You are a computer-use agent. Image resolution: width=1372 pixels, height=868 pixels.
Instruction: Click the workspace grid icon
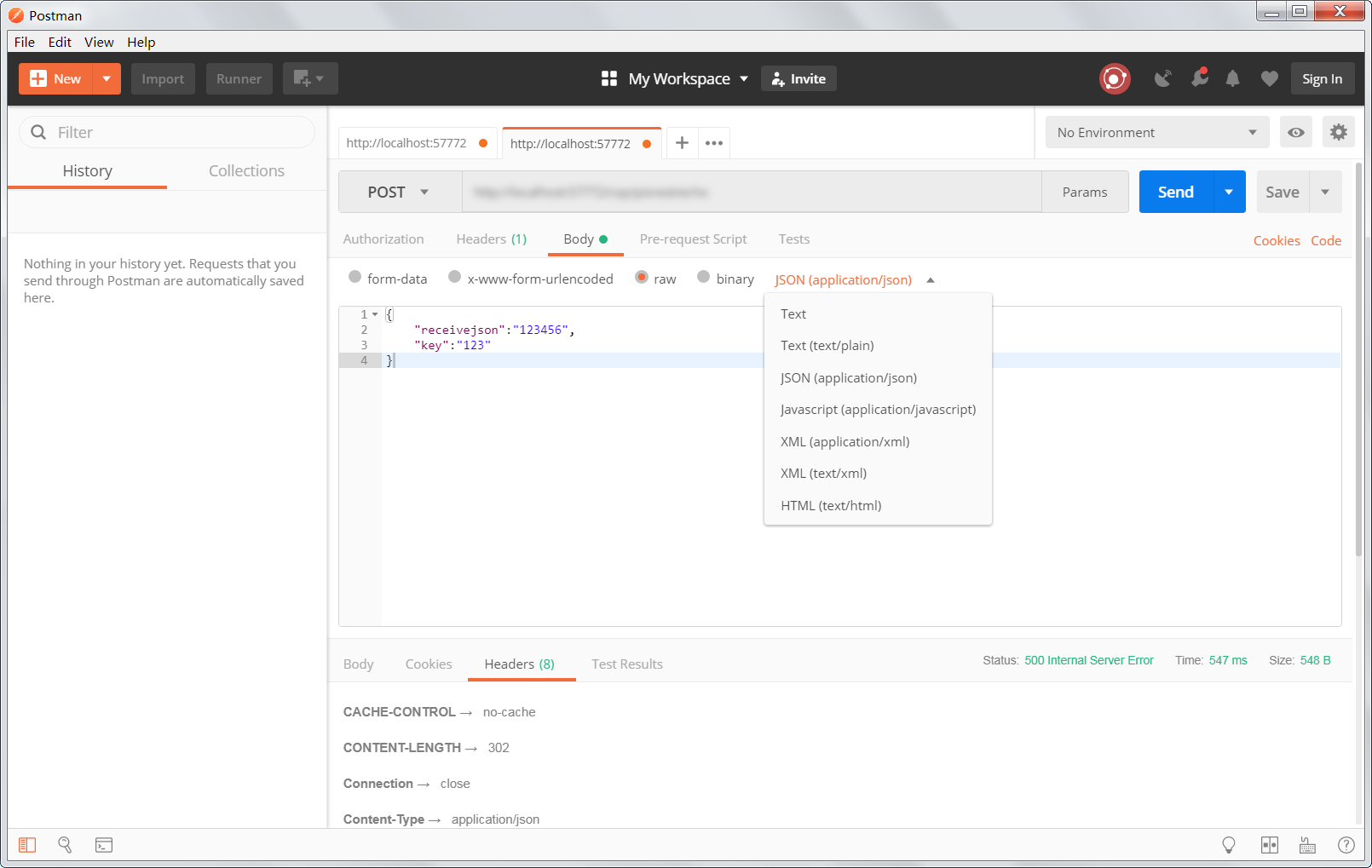609,78
